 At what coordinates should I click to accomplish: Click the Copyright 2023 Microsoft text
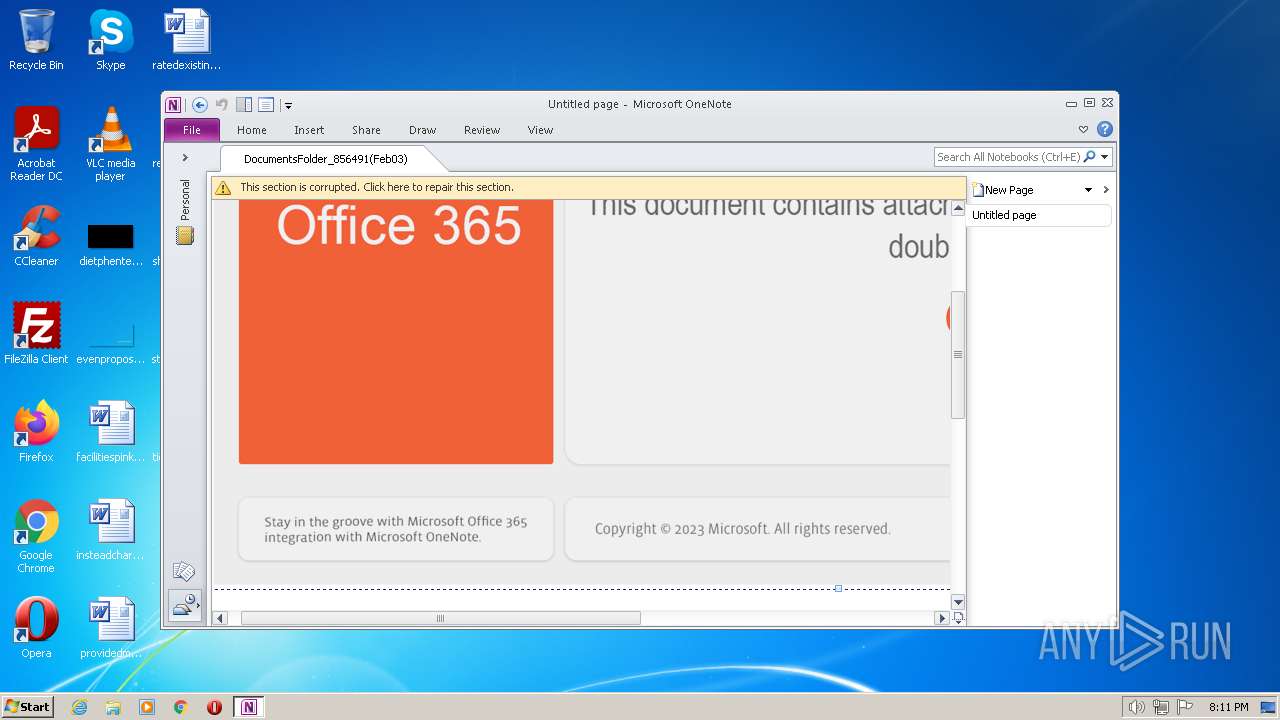click(743, 529)
